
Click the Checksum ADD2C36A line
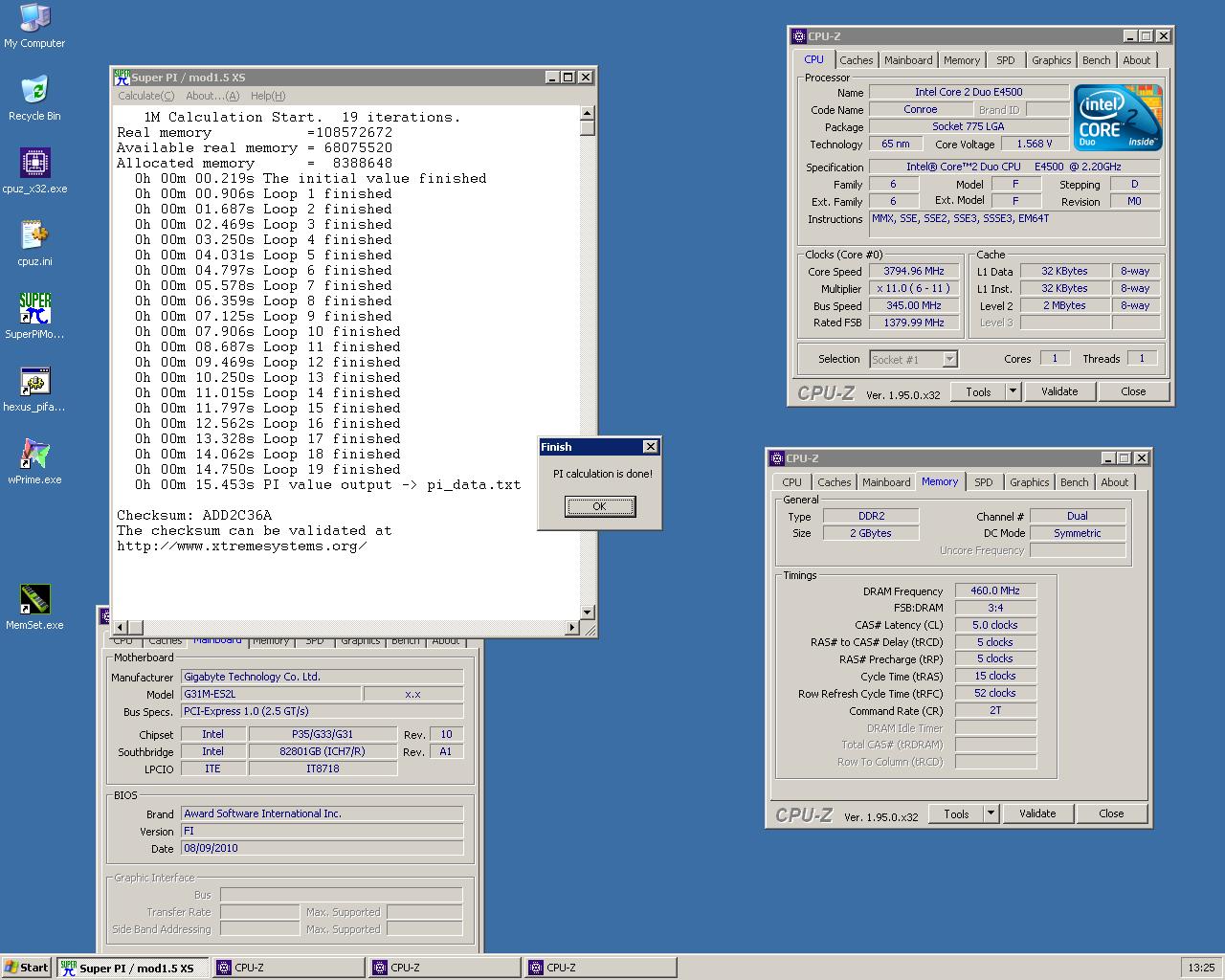tap(194, 515)
